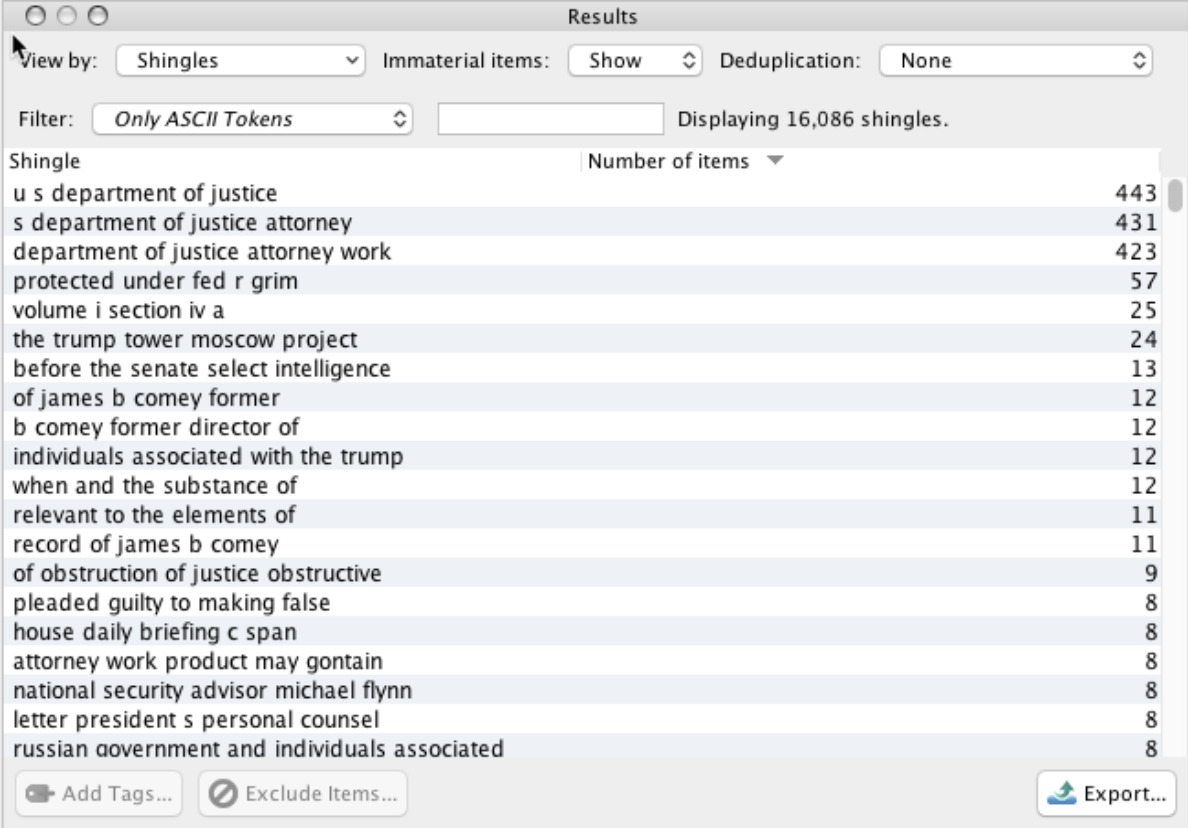Open the Deduplication None dropdown
1188x828 pixels.
[x=1015, y=61]
